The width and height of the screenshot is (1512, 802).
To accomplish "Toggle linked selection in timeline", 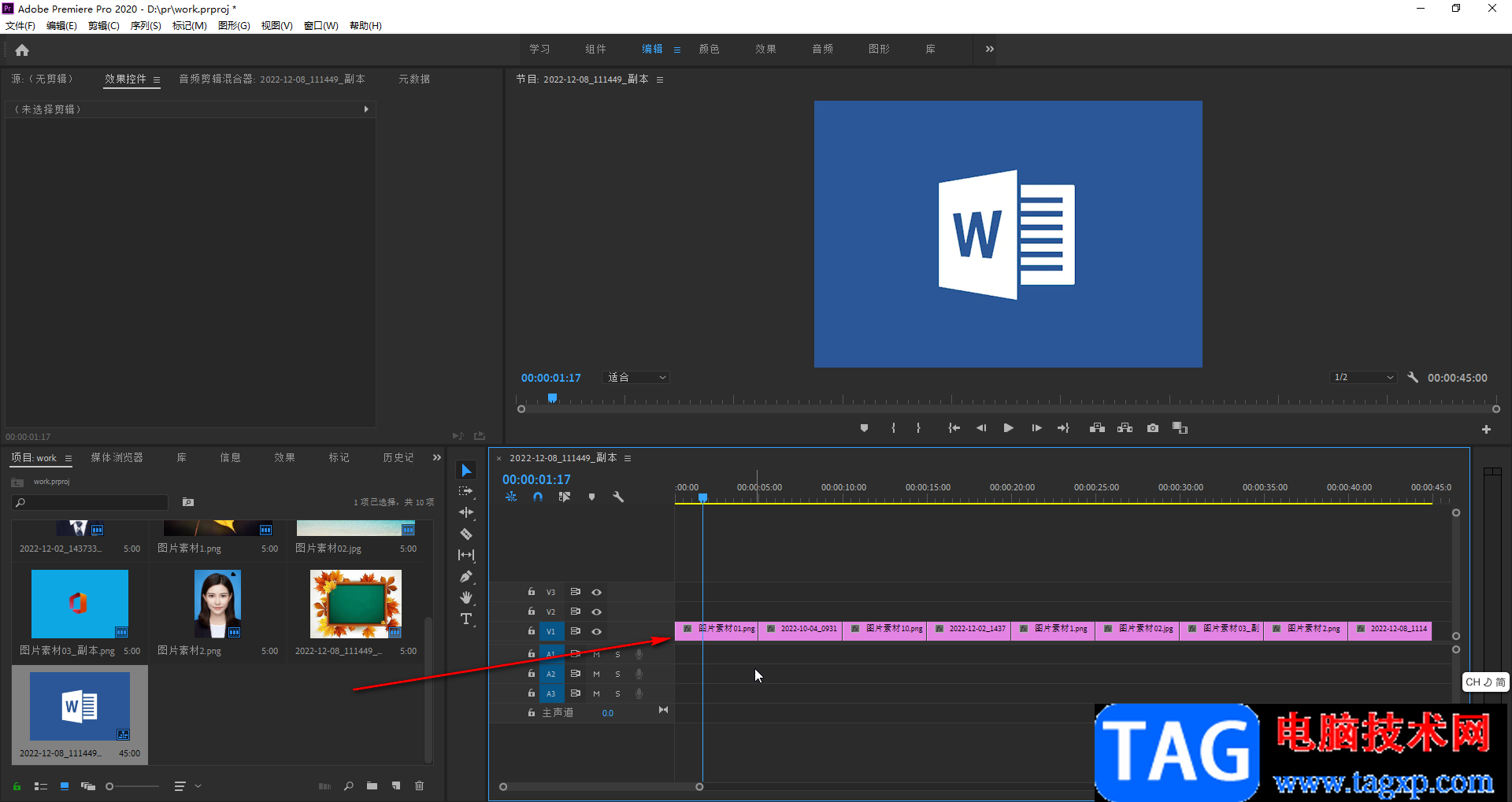I will 565,497.
